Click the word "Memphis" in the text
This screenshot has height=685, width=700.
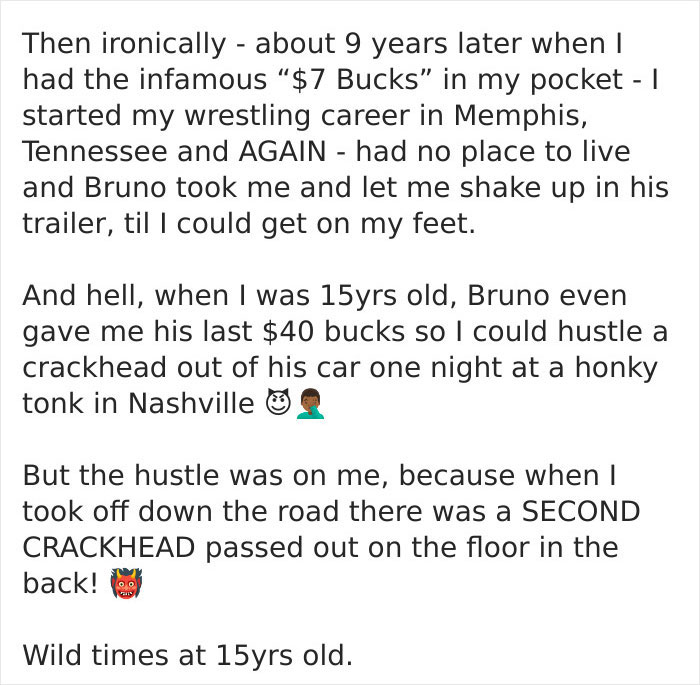click(x=521, y=115)
